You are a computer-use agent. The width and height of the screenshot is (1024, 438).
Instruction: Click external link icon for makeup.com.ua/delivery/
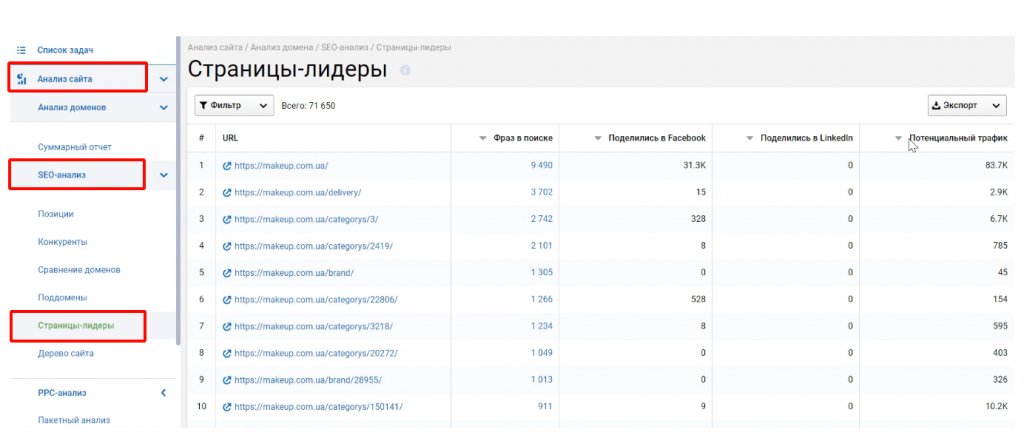tap(227, 193)
